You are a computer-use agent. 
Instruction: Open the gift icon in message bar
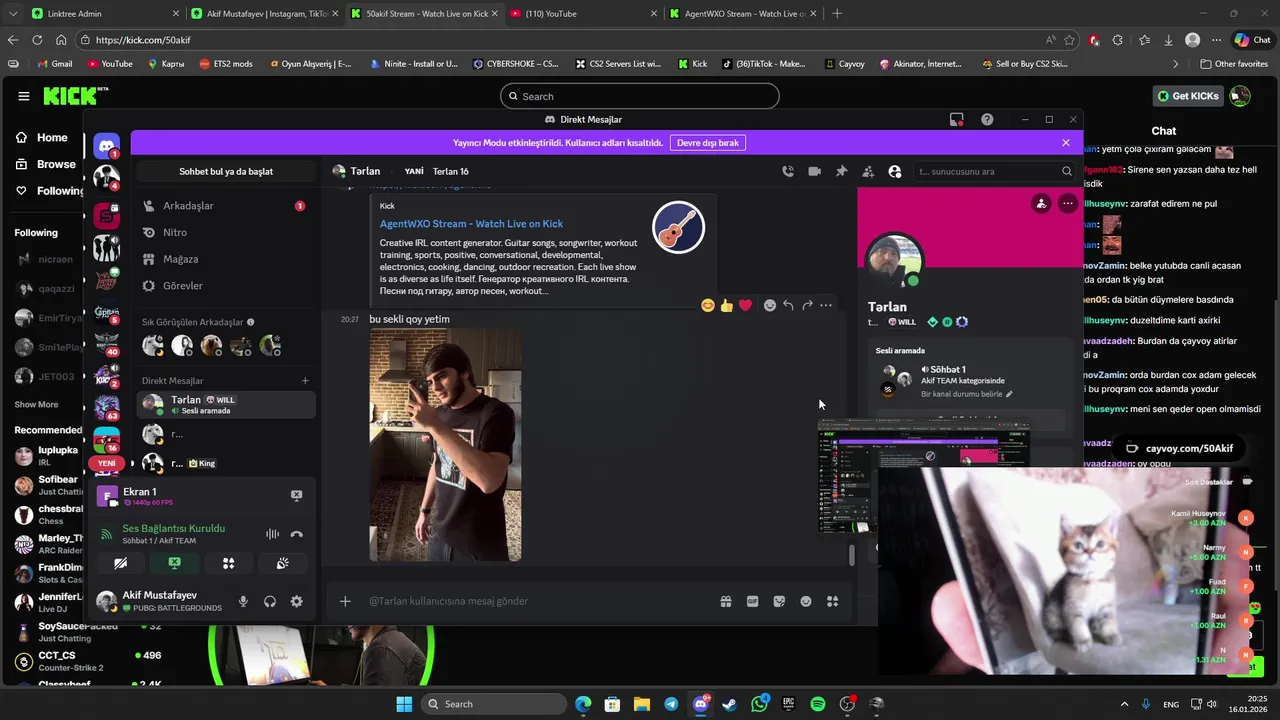click(x=726, y=601)
